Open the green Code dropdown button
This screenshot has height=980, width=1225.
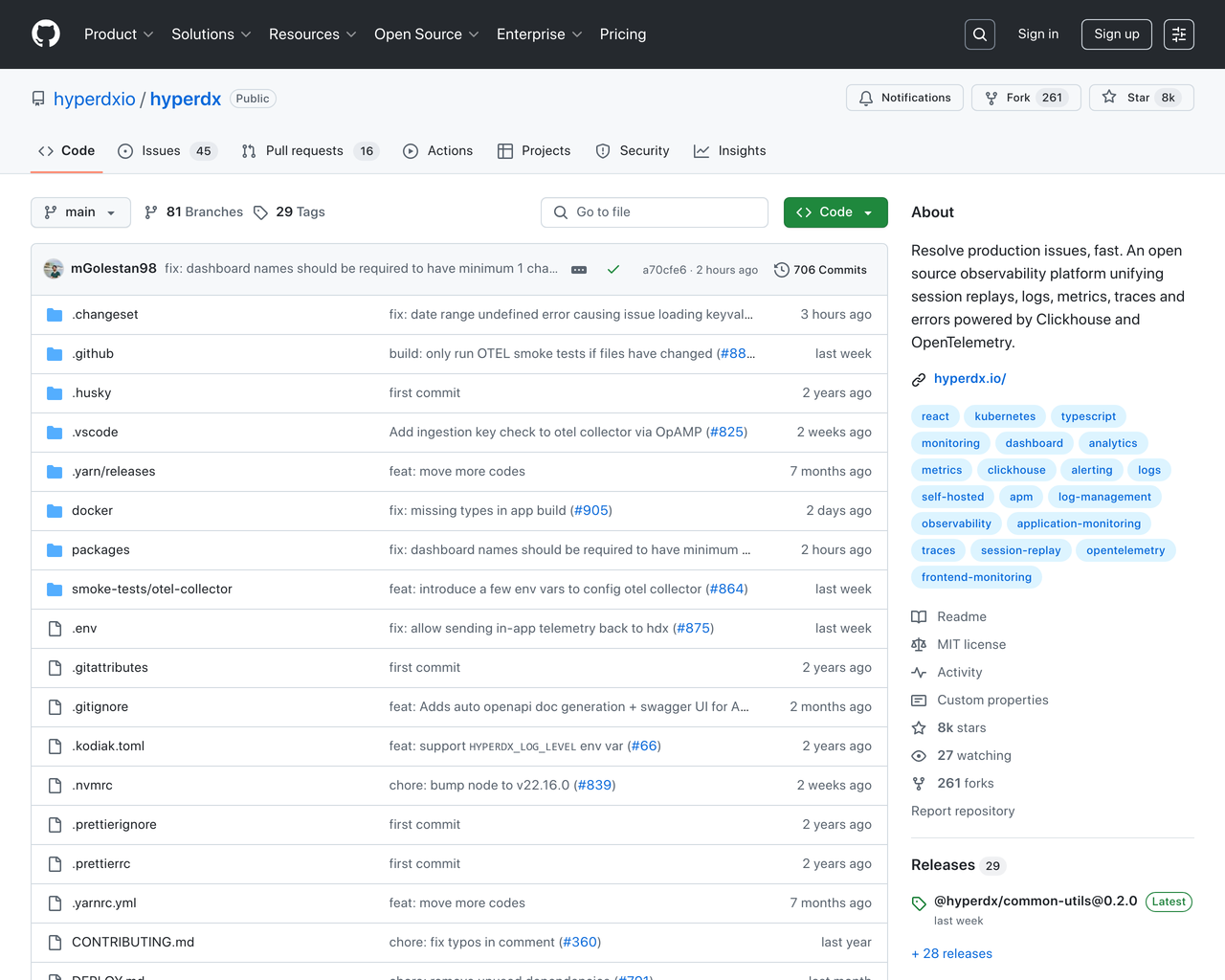coord(835,212)
